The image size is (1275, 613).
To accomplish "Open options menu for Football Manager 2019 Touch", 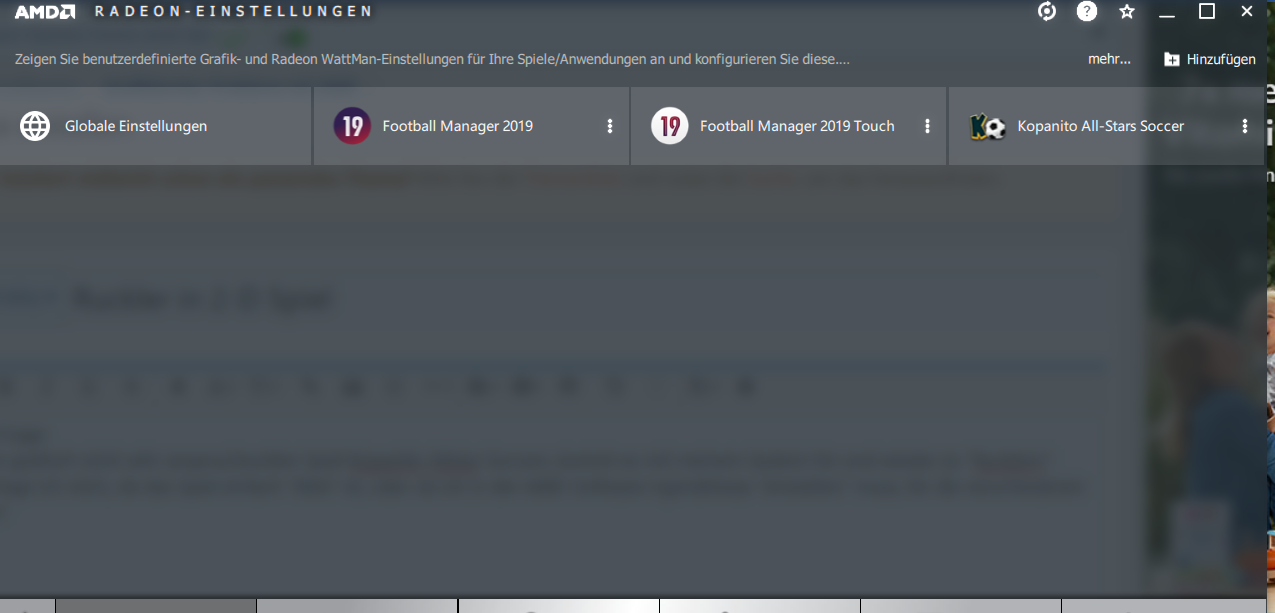I will [927, 126].
